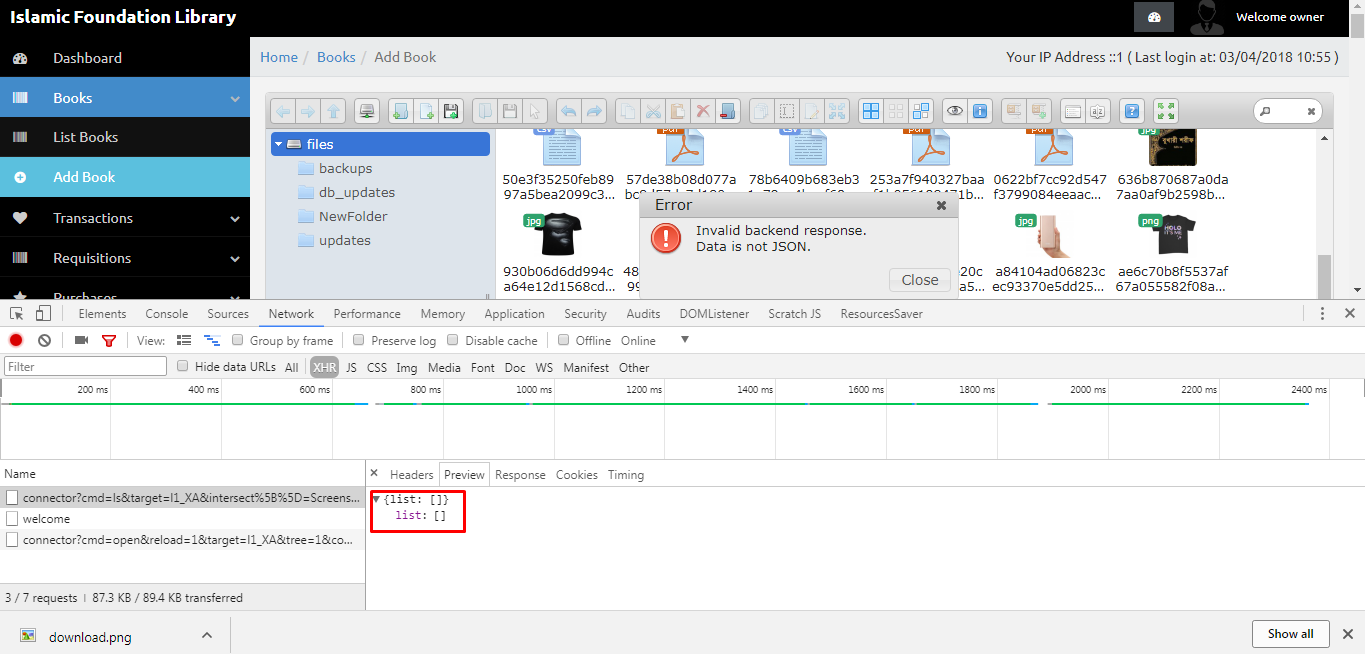Collapse the files folder tree
Image resolution: width=1365 pixels, height=654 pixels.
[279, 143]
